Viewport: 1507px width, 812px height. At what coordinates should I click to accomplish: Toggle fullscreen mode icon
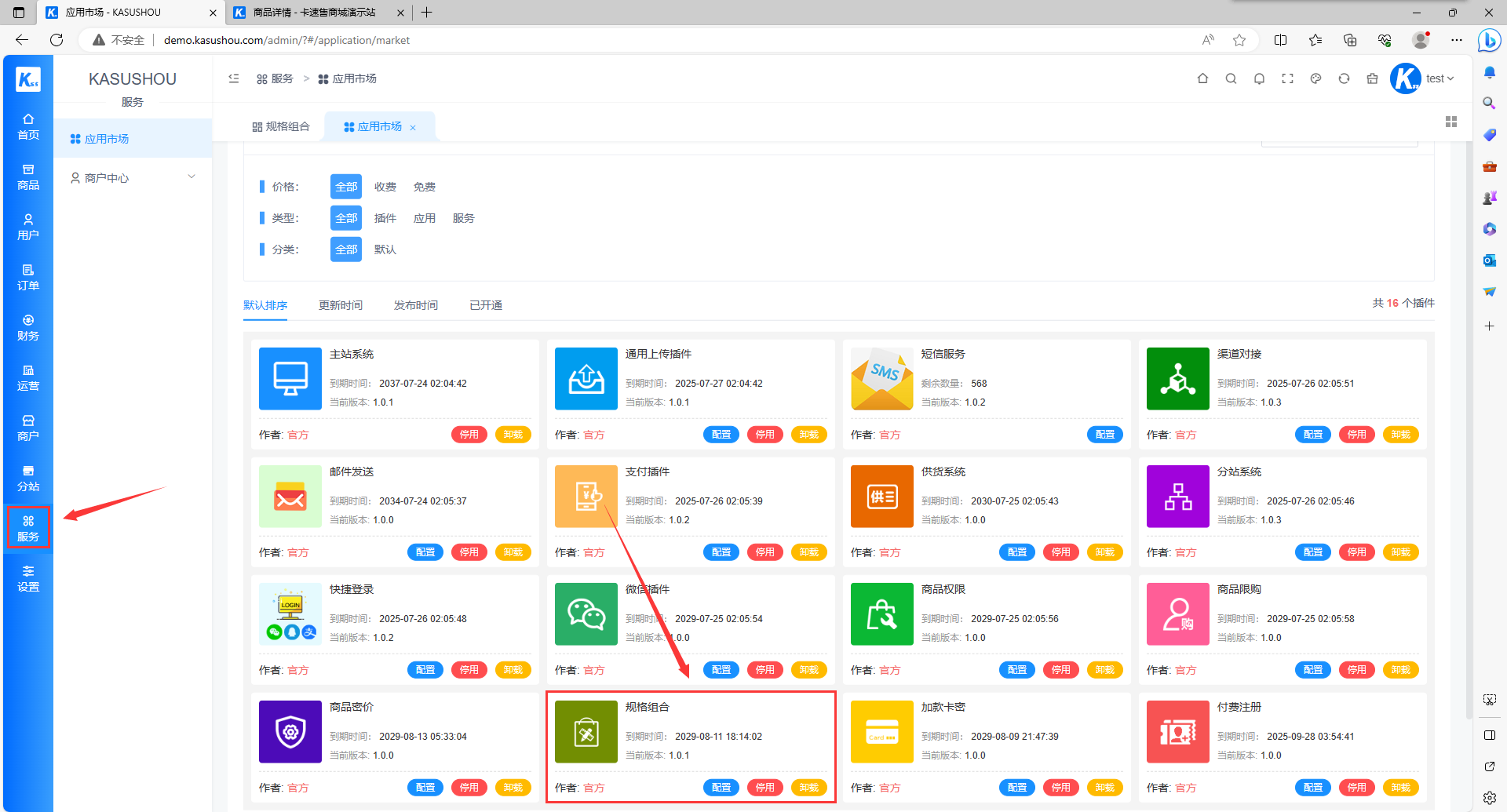[1287, 78]
